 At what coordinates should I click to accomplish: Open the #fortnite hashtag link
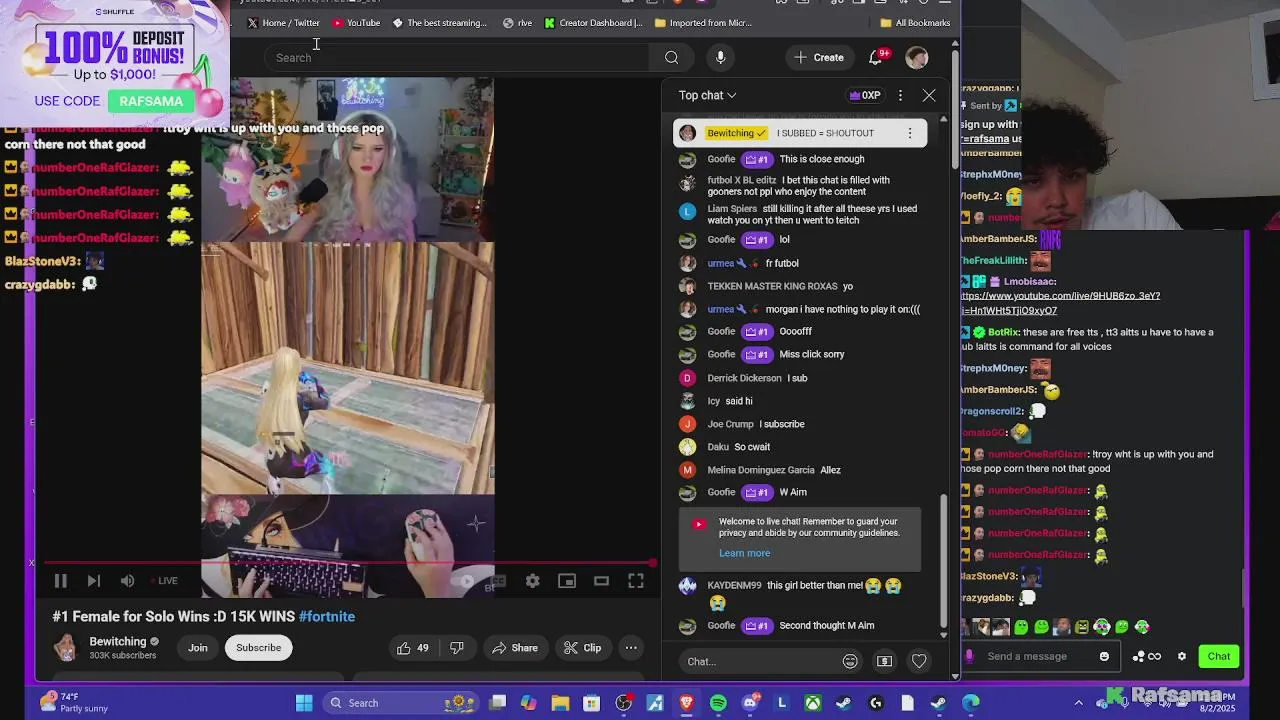click(327, 617)
